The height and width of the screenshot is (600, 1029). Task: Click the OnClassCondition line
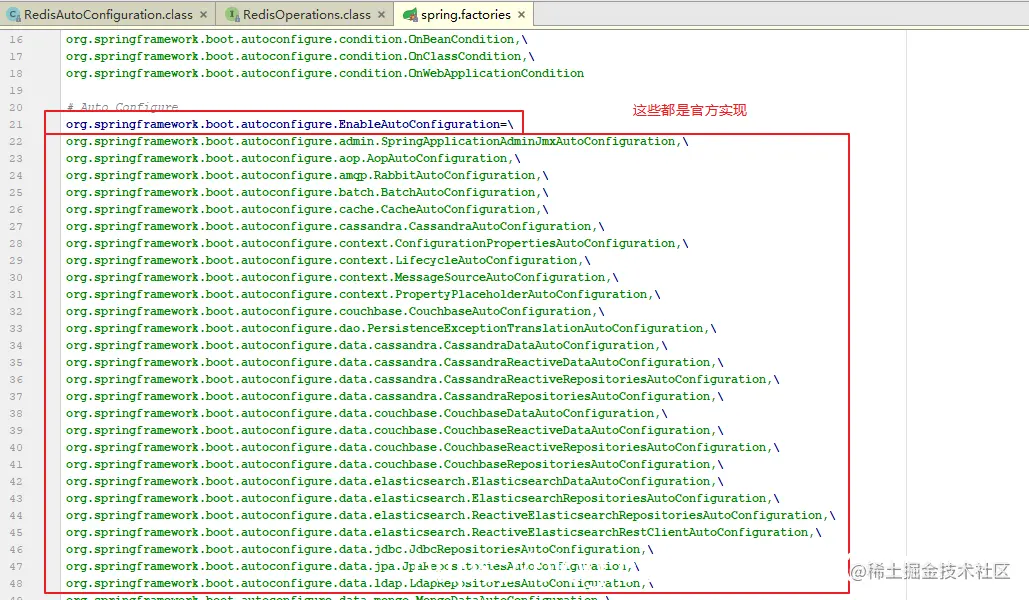[x=300, y=56]
